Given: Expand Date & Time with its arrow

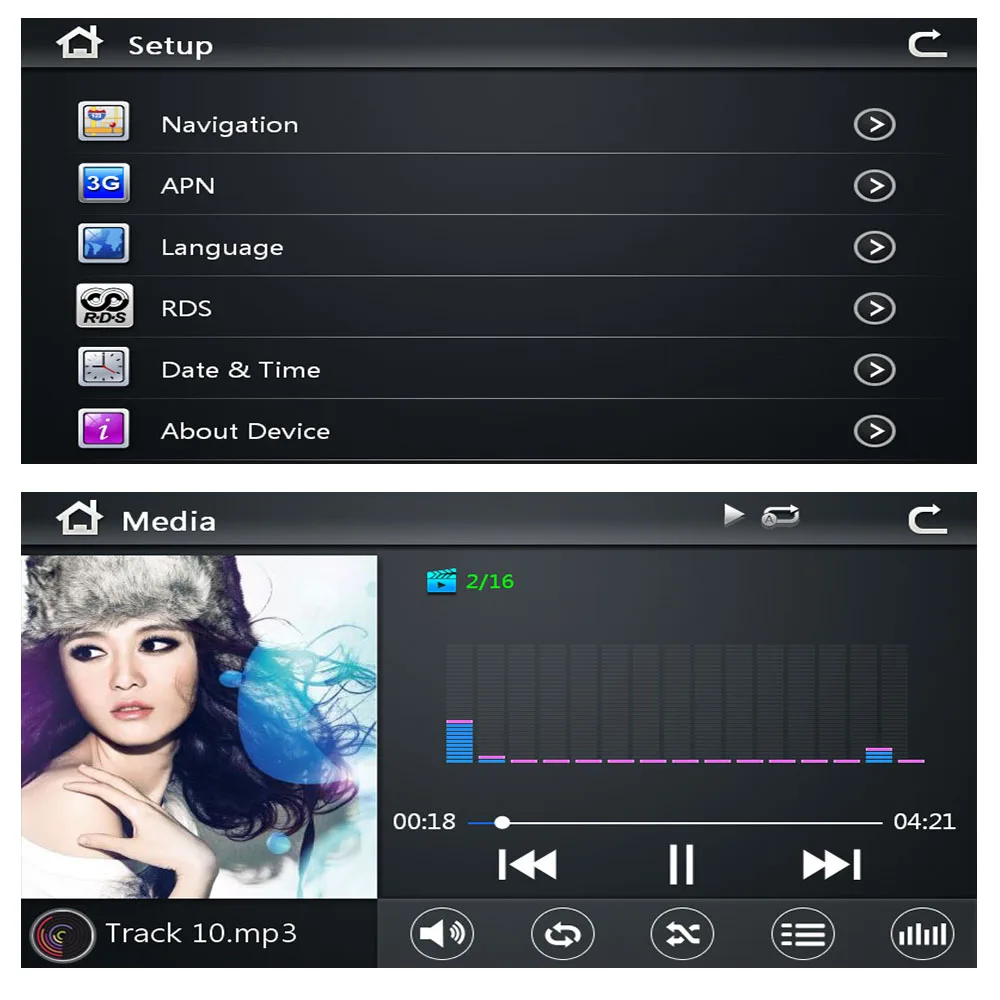Looking at the screenshot, I should click(874, 369).
